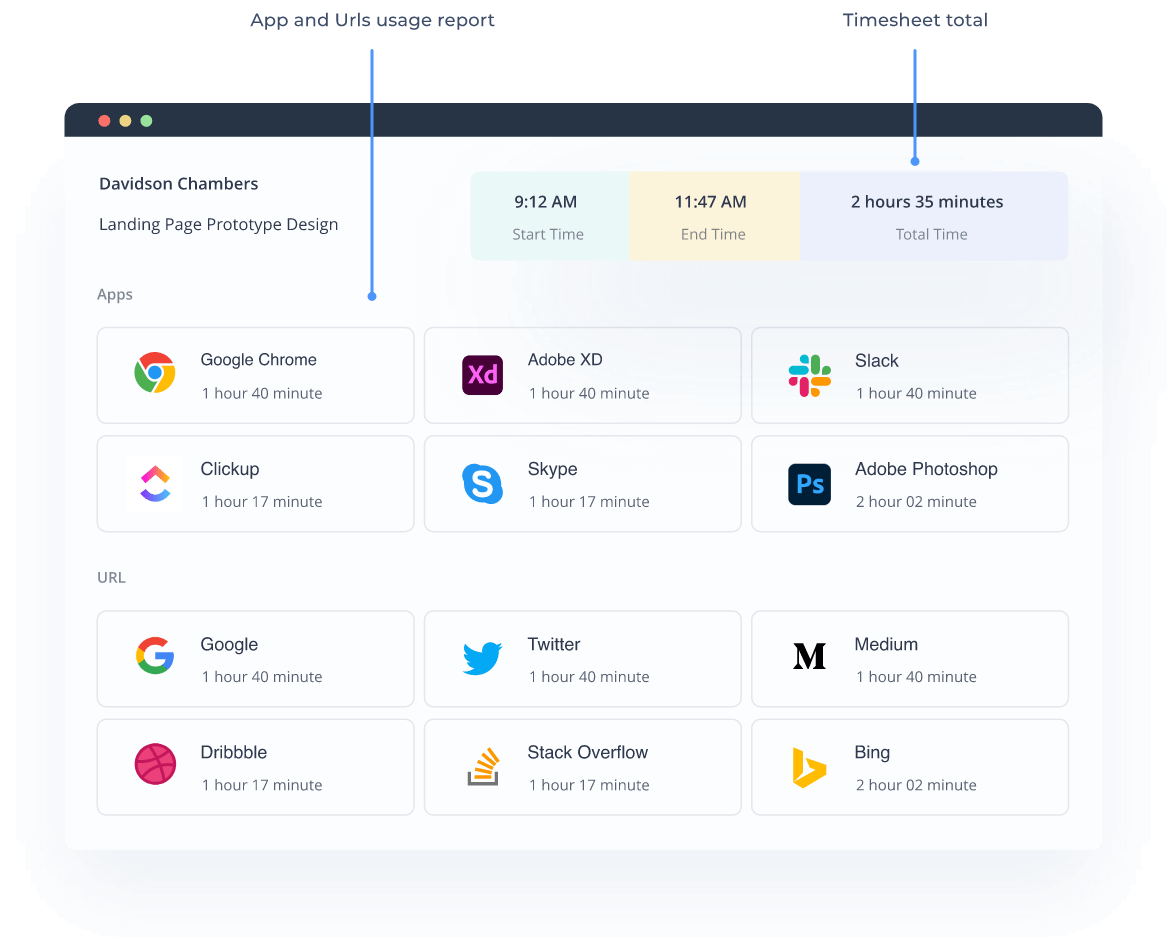Click the red close window dot
1167x938 pixels.
pos(104,121)
